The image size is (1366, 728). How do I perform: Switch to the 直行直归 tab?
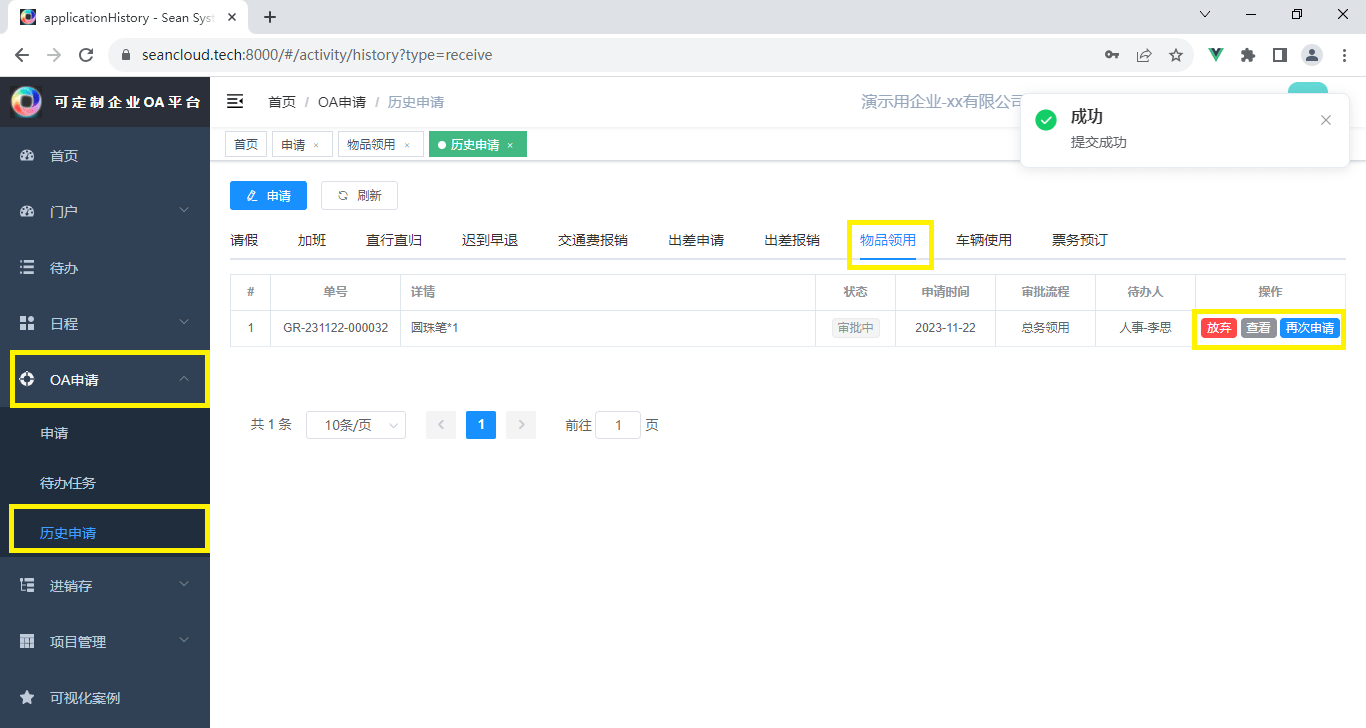pos(394,240)
